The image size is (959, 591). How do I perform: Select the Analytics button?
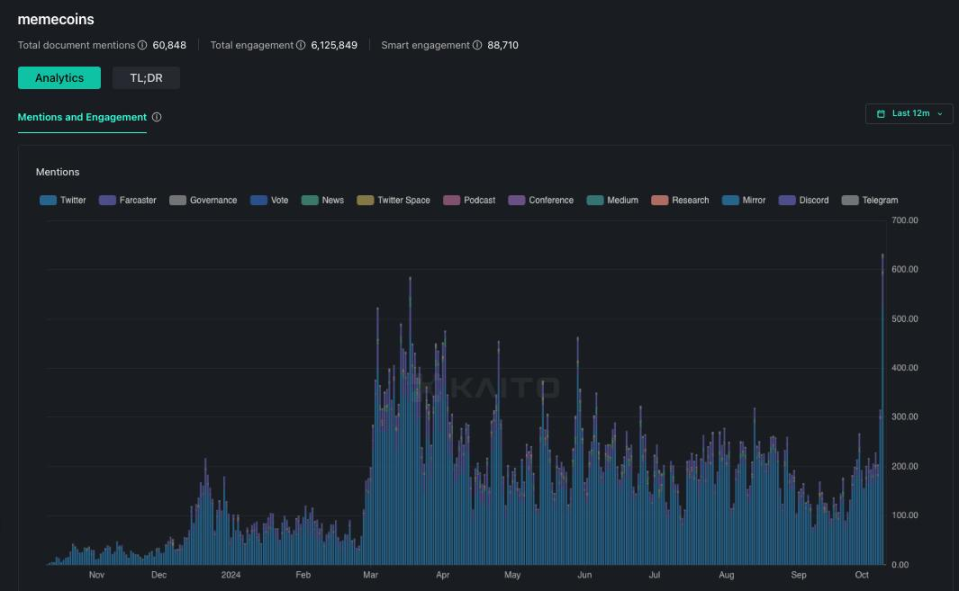click(59, 78)
